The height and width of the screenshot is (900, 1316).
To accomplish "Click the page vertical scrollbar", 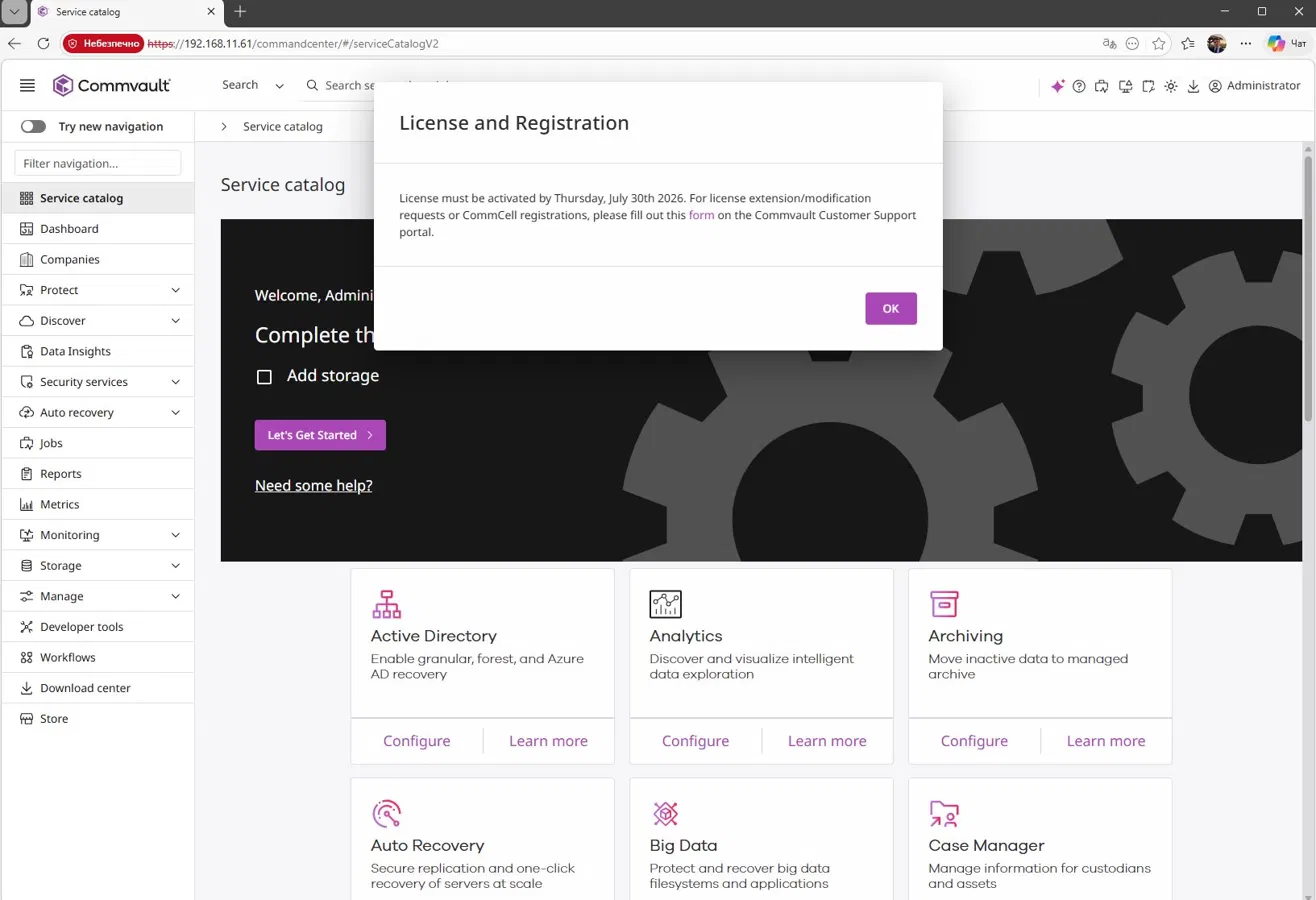I will click(1309, 289).
